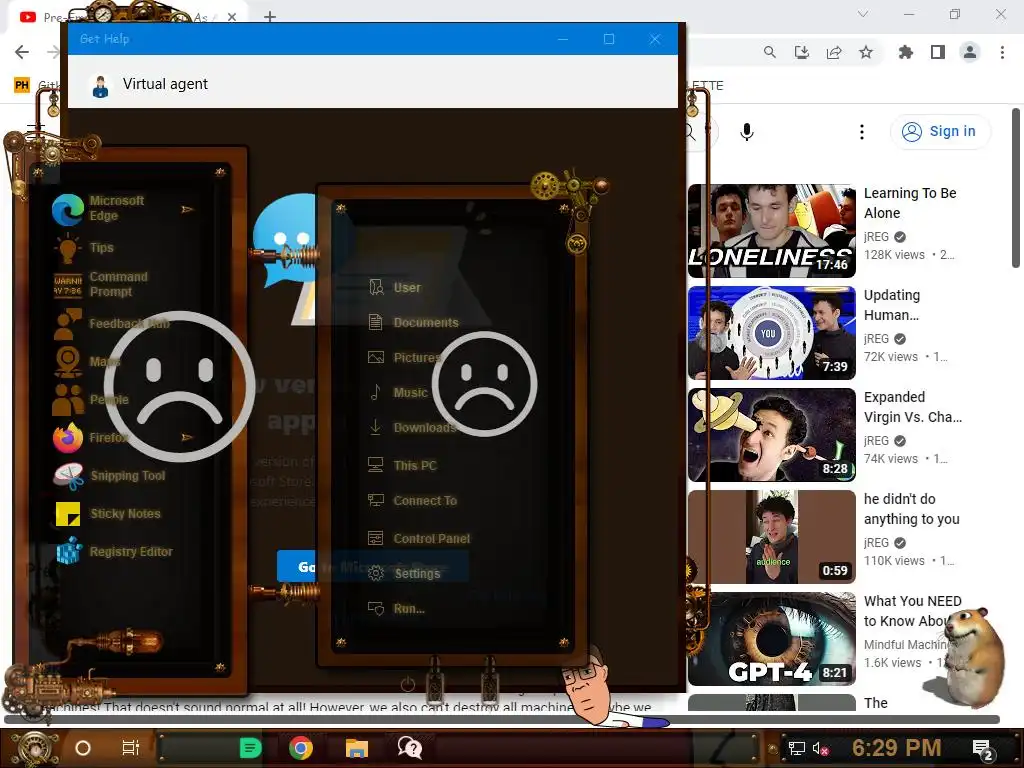Open Music in right start panel

pos(398,392)
